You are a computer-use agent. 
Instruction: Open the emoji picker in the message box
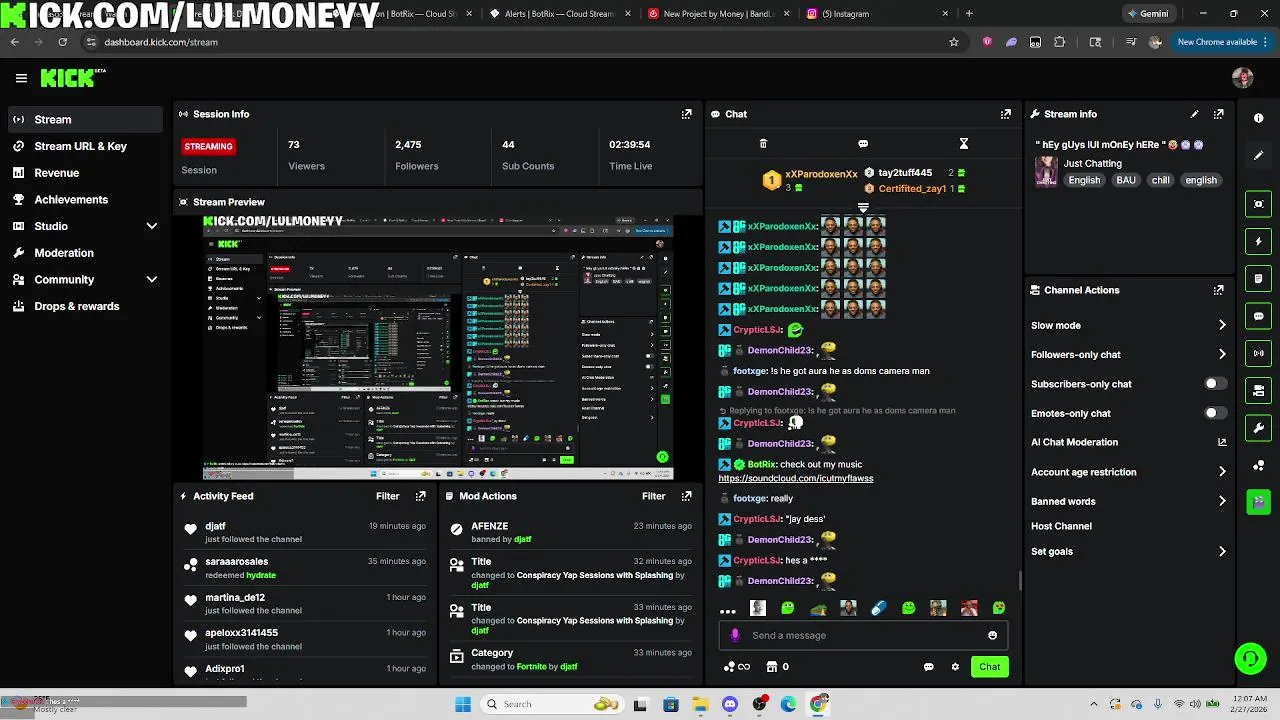992,635
